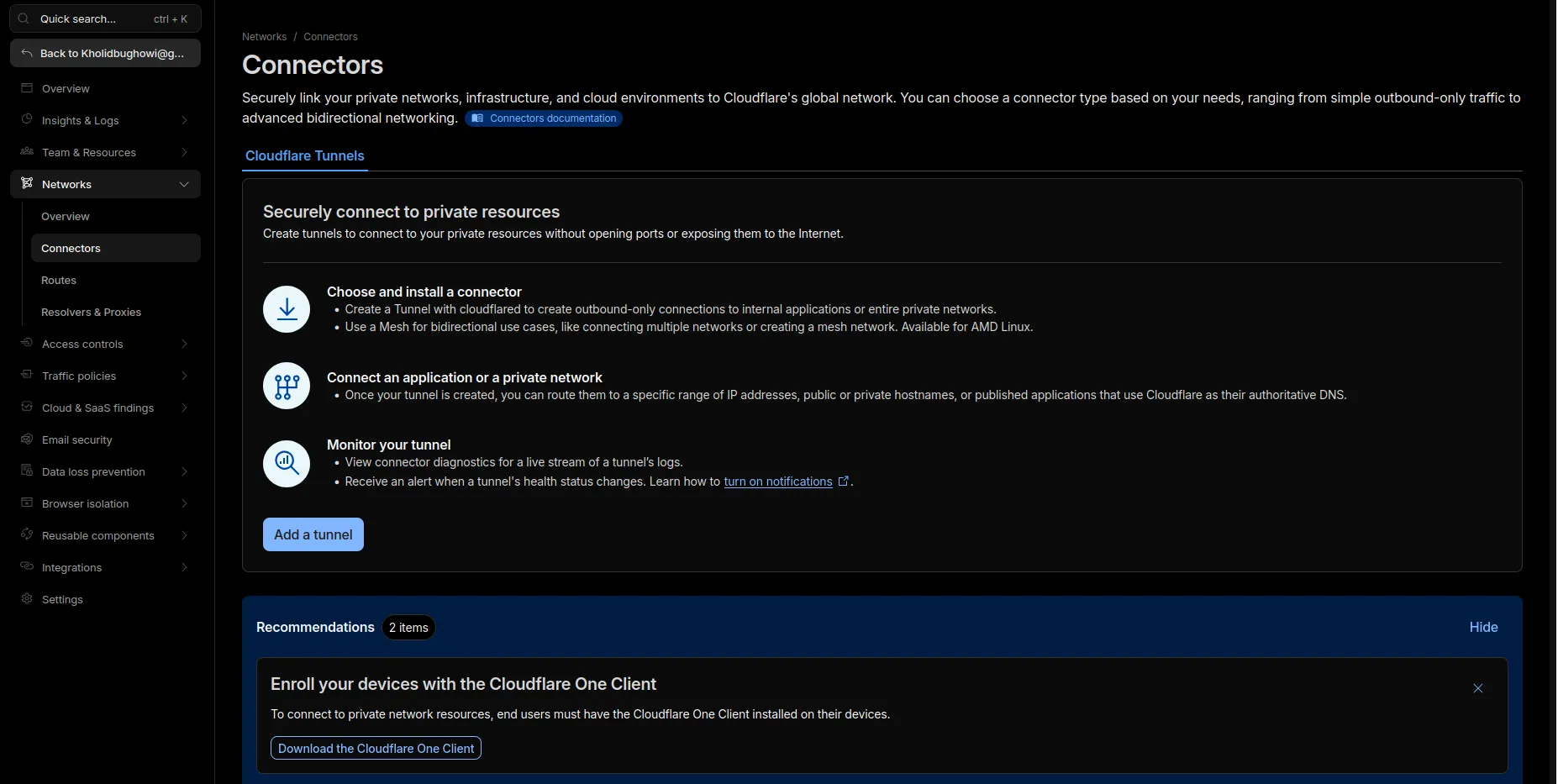Click the back arrow icon beside Kholidbughowi
This screenshot has height=784, width=1558.
(x=27, y=53)
